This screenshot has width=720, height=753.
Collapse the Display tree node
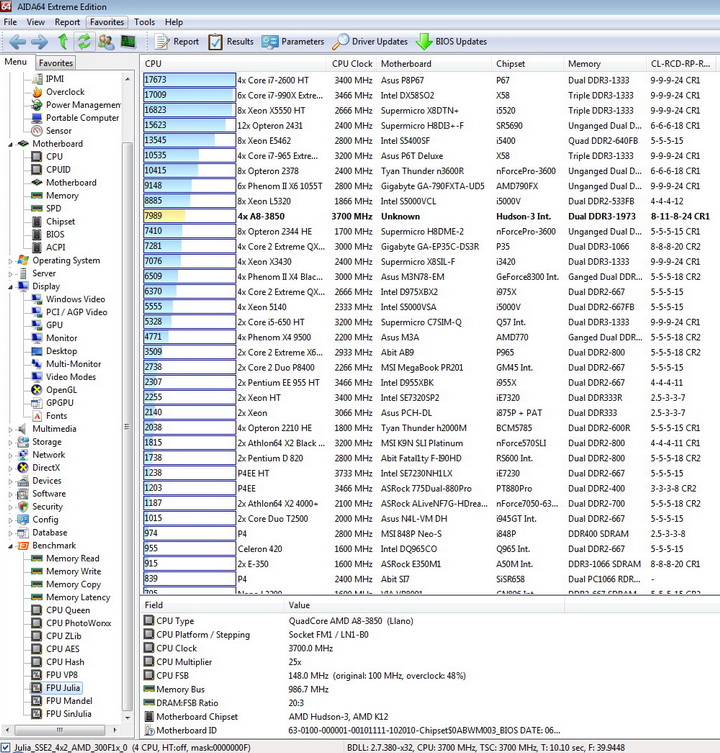(10, 287)
